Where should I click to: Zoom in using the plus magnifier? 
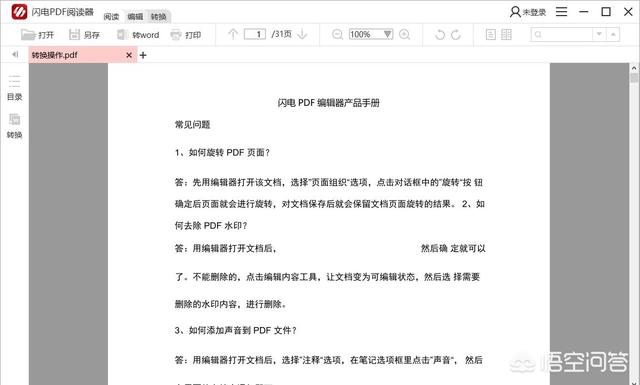click(x=404, y=34)
